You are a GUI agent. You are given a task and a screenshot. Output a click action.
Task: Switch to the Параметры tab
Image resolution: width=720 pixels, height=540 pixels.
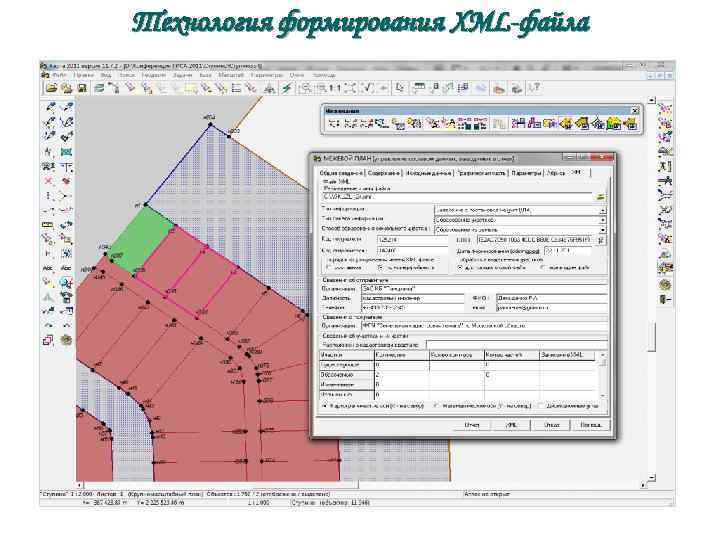pos(526,173)
